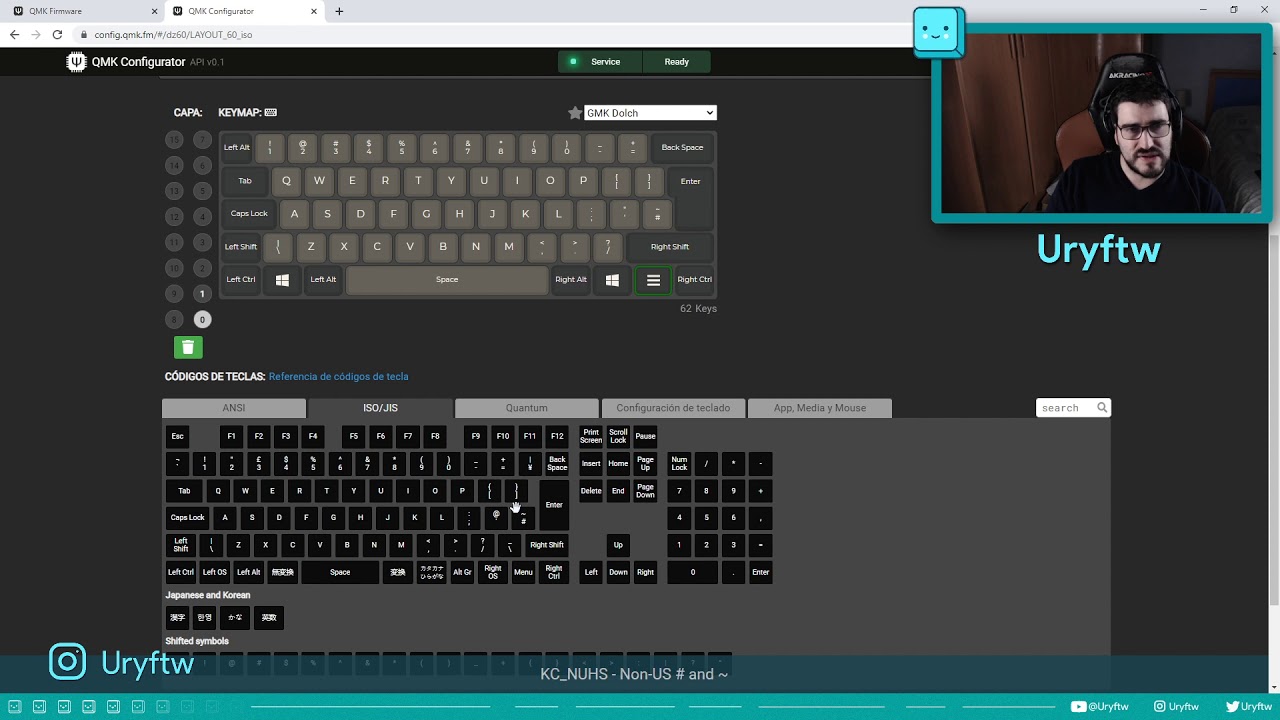Switch to layer 2
Image resolution: width=1280 pixels, height=720 pixels.
[x=202, y=268]
